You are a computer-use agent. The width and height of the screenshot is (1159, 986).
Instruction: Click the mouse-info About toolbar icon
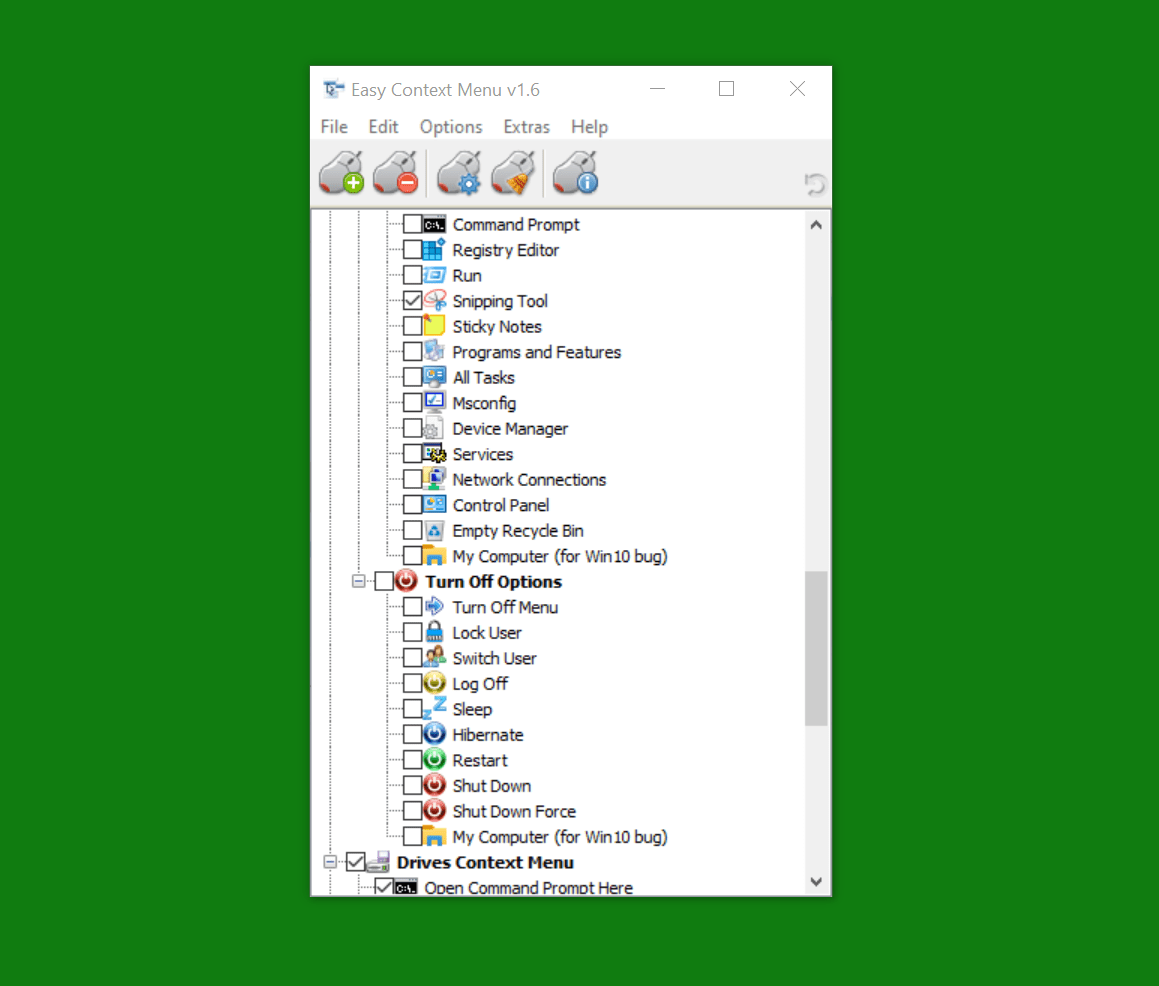click(575, 173)
